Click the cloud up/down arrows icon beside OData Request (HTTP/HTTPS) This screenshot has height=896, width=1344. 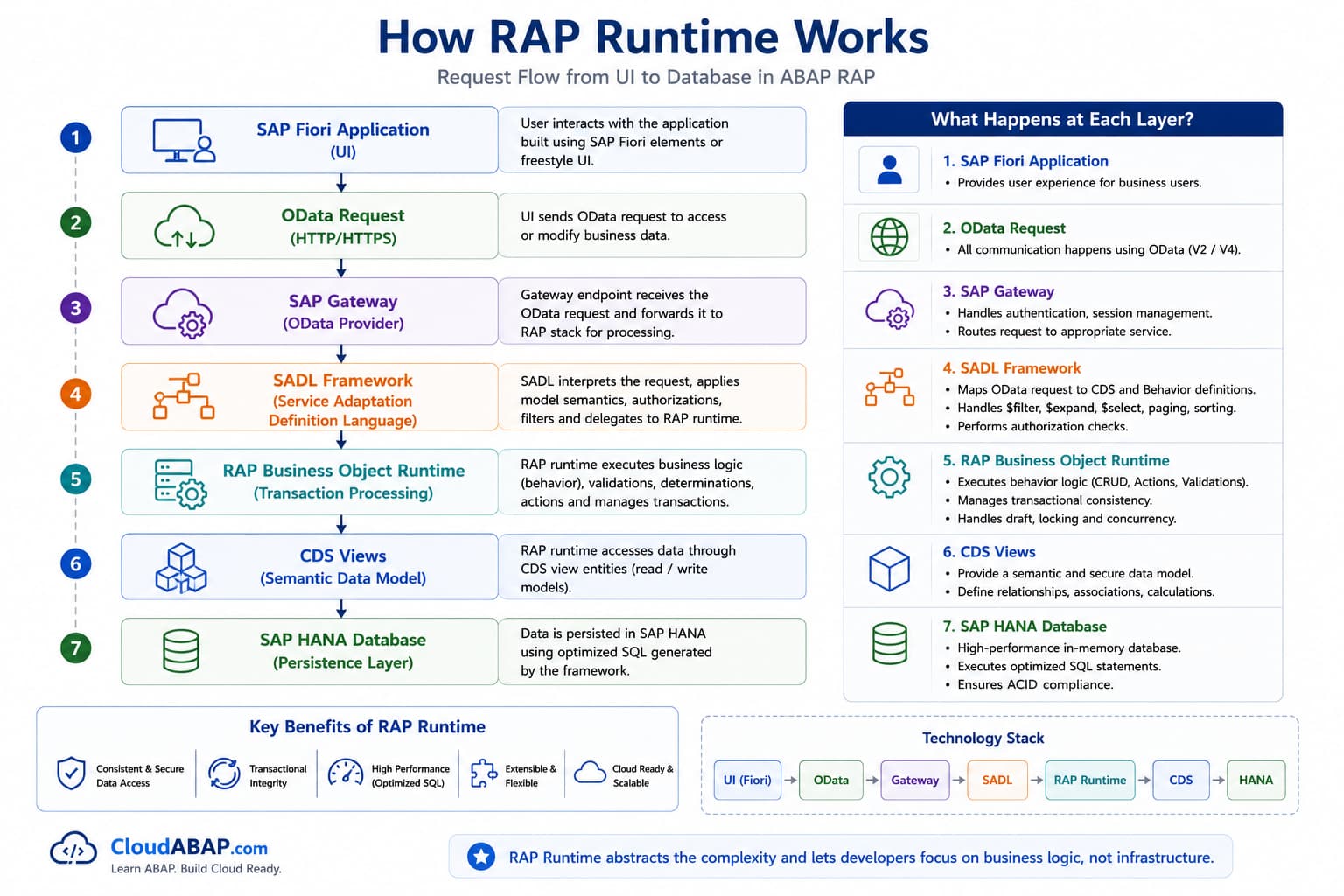coord(184,227)
